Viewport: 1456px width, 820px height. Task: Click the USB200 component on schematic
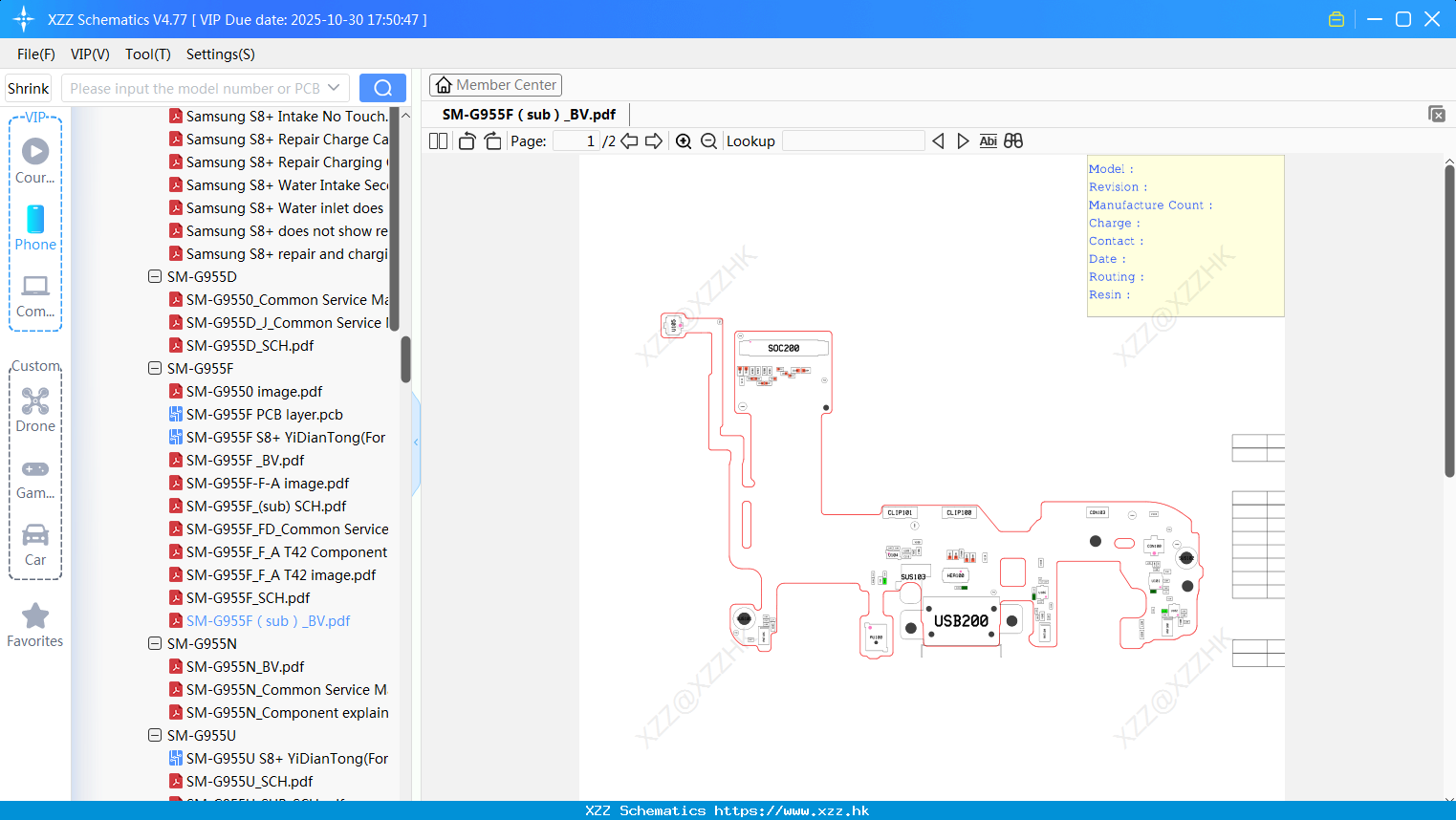961,621
